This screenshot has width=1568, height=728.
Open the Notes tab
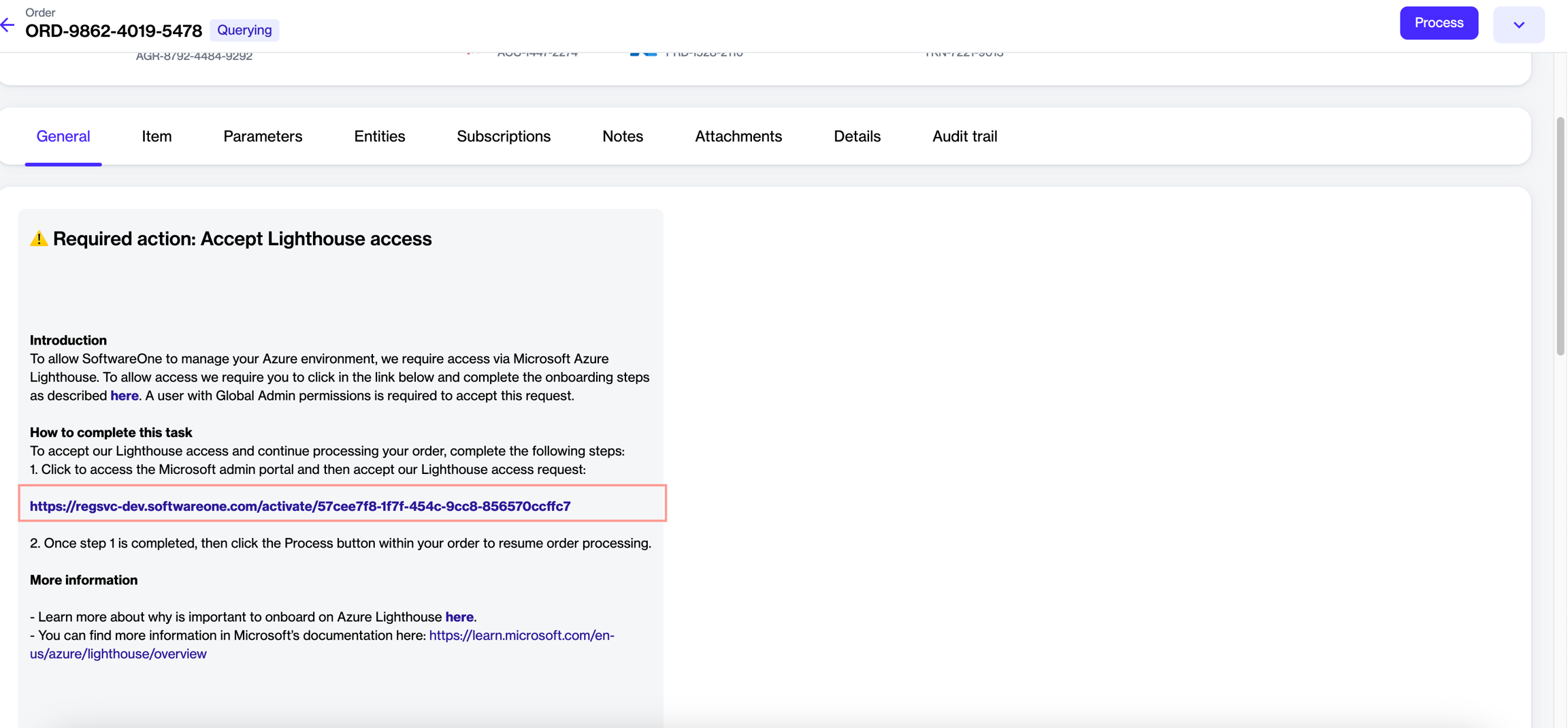tap(622, 136)
